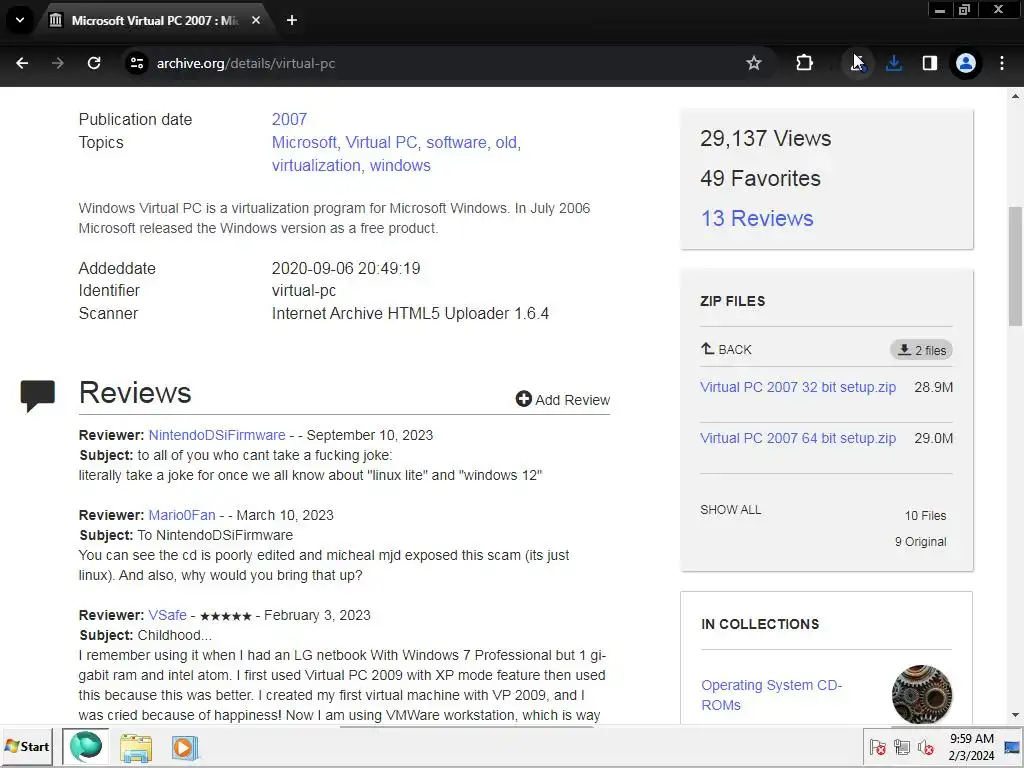The image size is (1024, 768).
Task: Click the BACK link in Zip Files
Action: coord(726,349)
